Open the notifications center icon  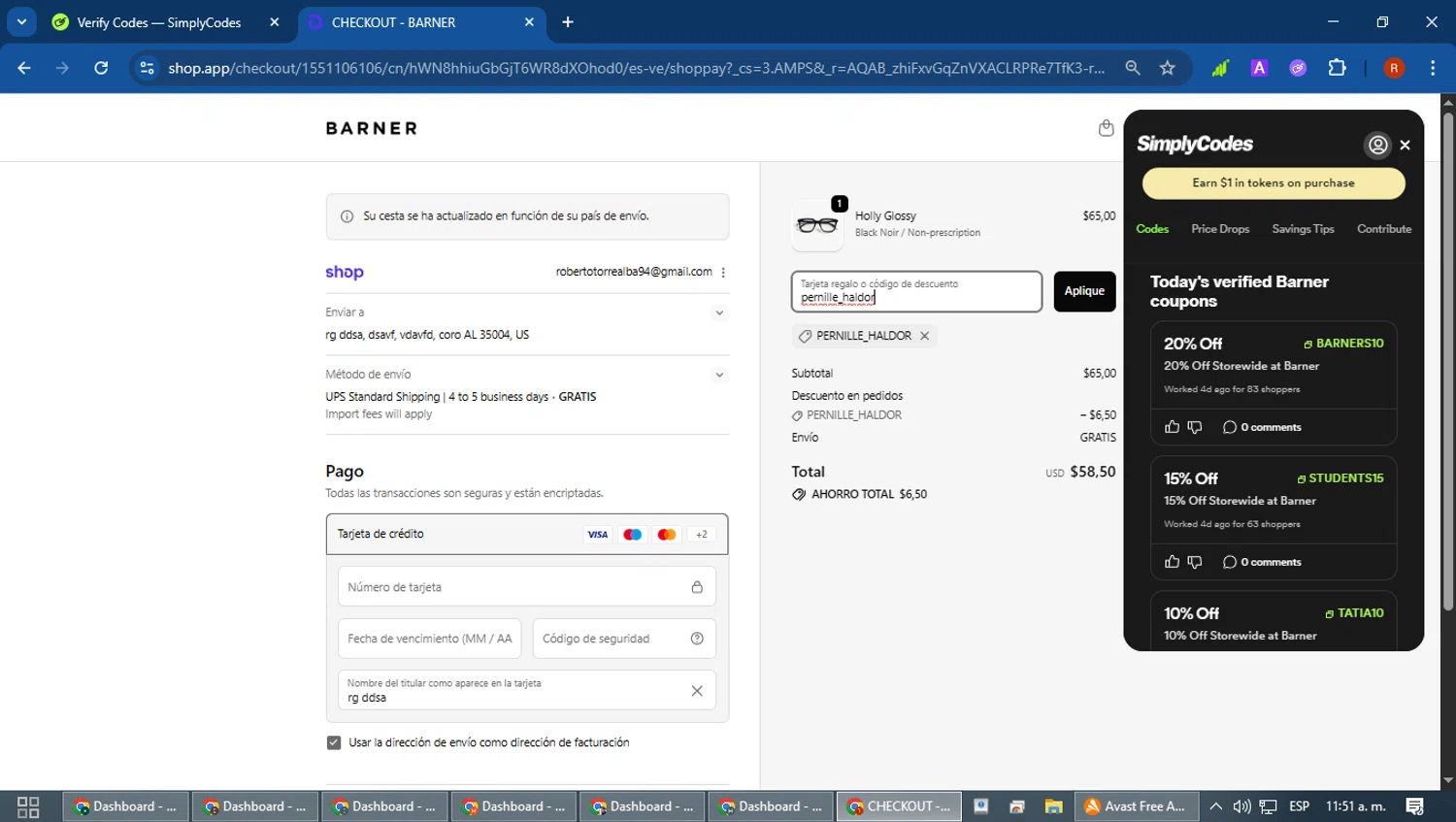coord(1415,806)
